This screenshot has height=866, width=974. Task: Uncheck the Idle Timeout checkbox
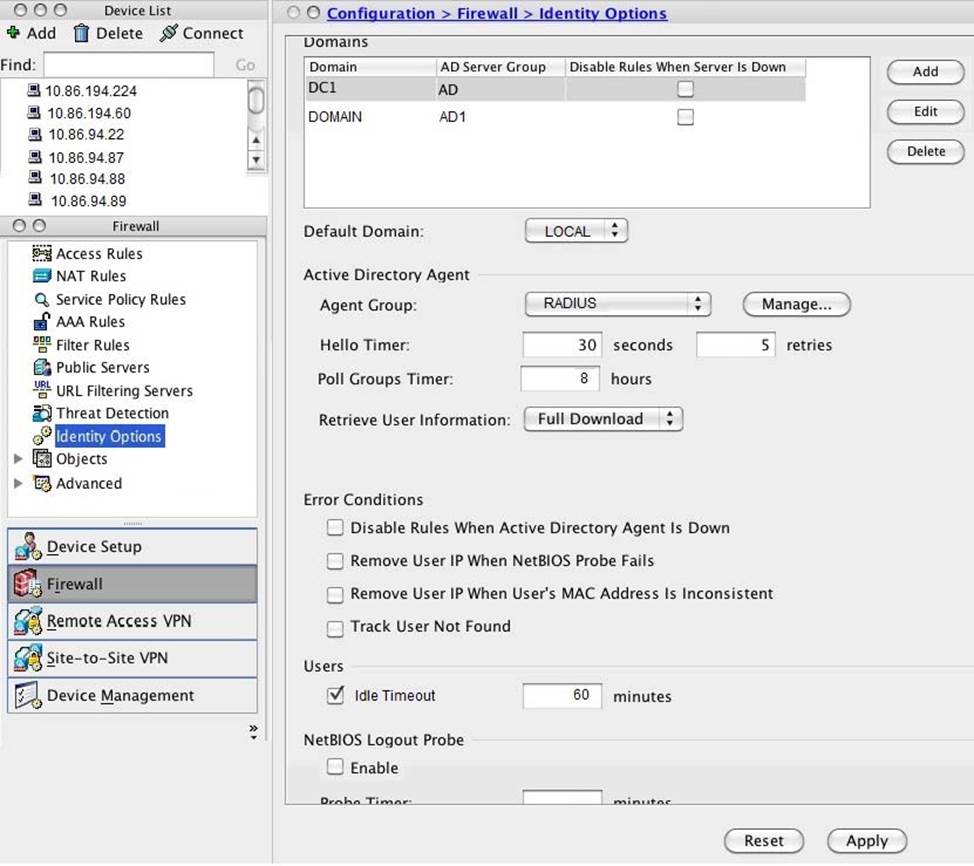pyautogui.click(x=336, y=695)
